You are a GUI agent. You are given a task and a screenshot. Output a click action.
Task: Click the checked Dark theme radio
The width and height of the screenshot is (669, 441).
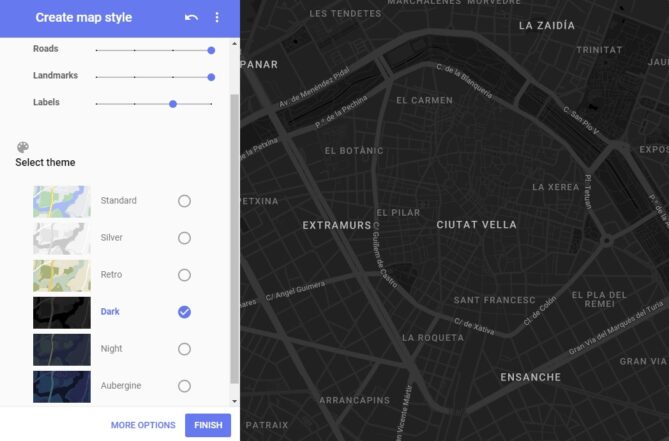pos(184,312)
